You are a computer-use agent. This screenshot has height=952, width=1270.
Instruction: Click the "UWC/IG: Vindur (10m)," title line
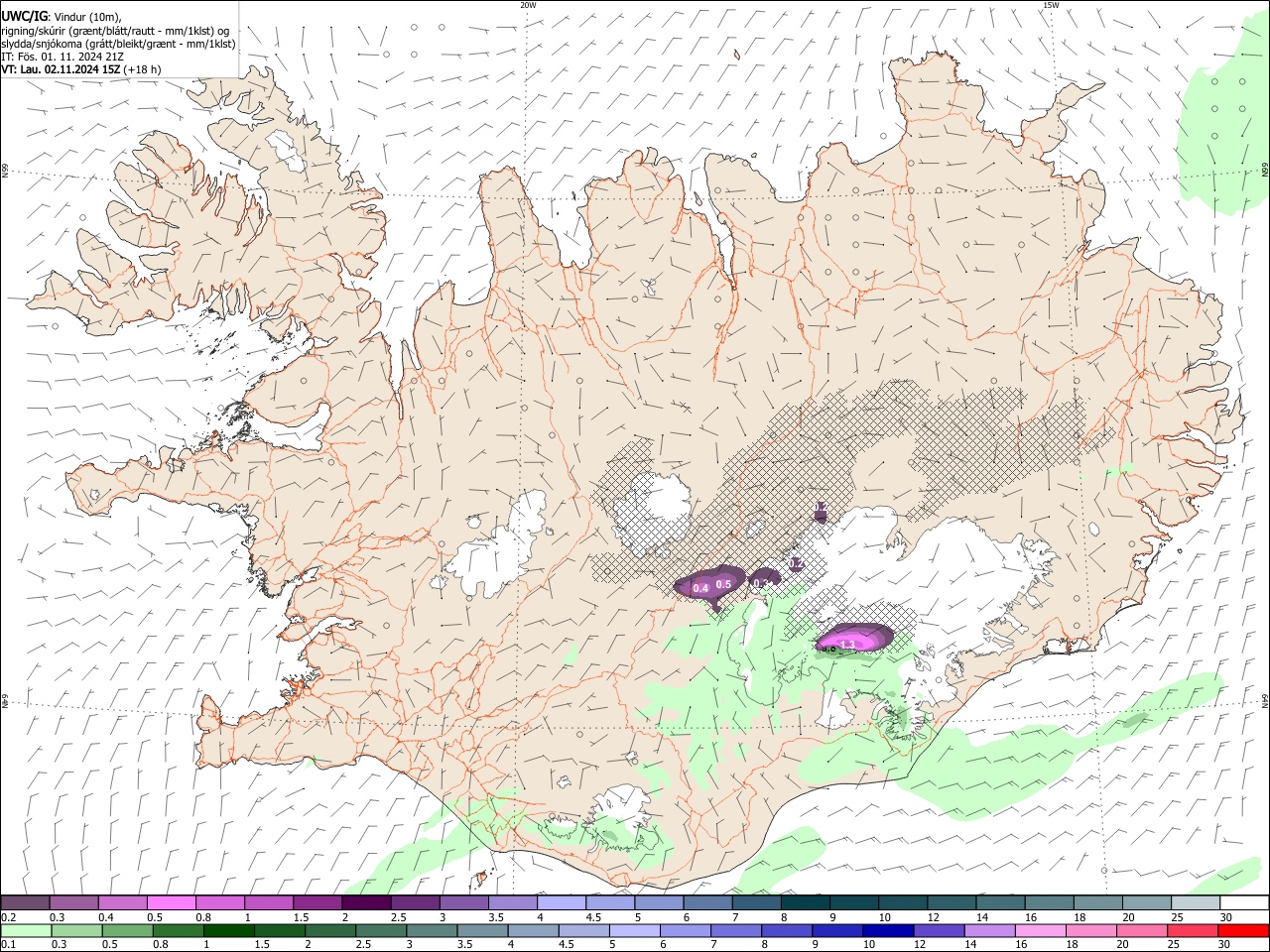62,17
